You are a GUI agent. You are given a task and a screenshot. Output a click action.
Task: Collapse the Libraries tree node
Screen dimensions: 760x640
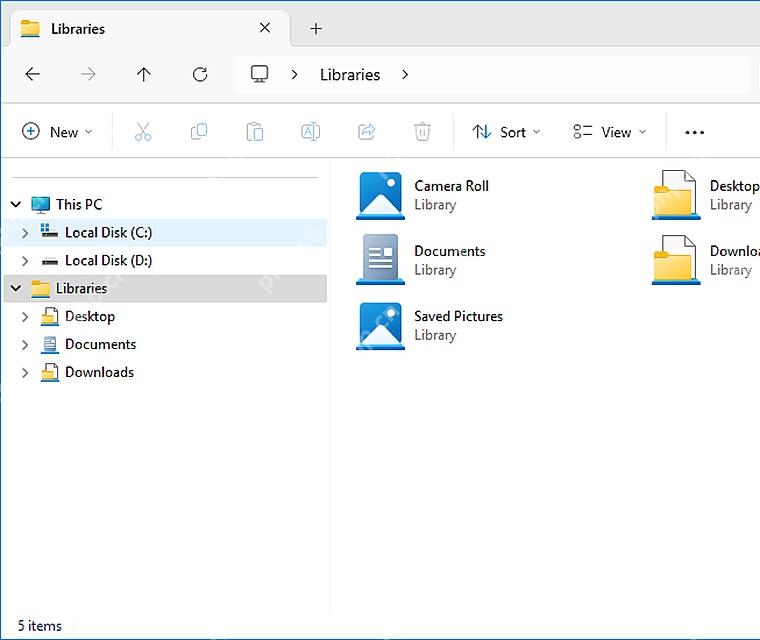[x=16, y=288]
